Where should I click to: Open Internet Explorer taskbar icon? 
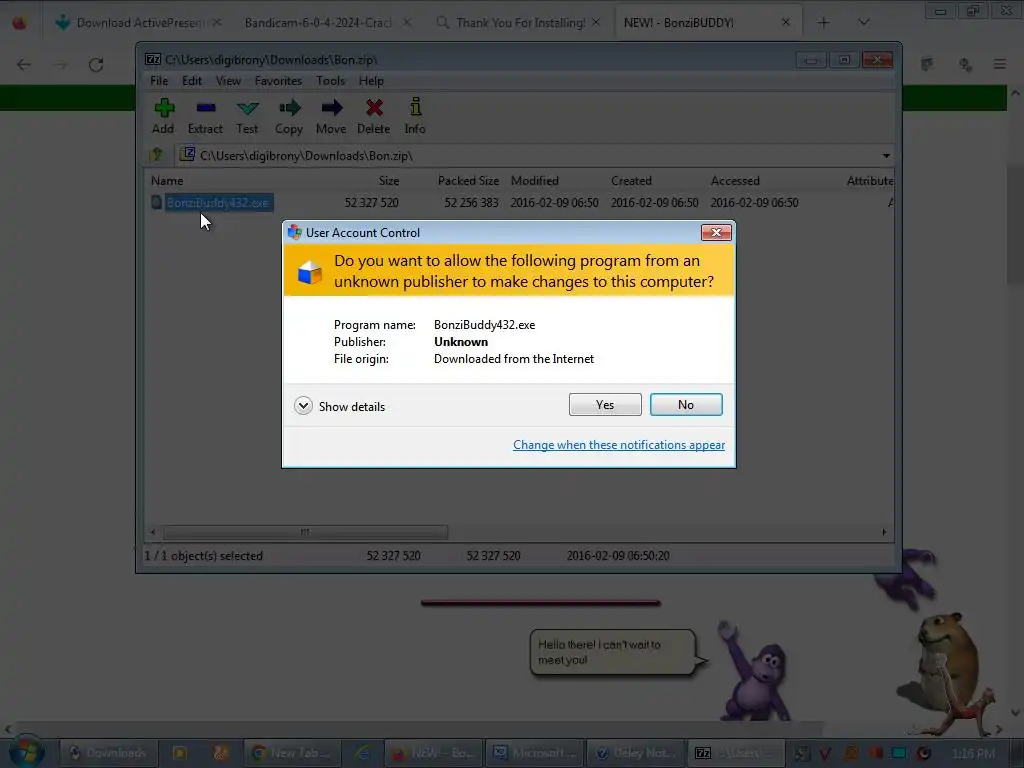pyautogui.click(x=362, y=753)
